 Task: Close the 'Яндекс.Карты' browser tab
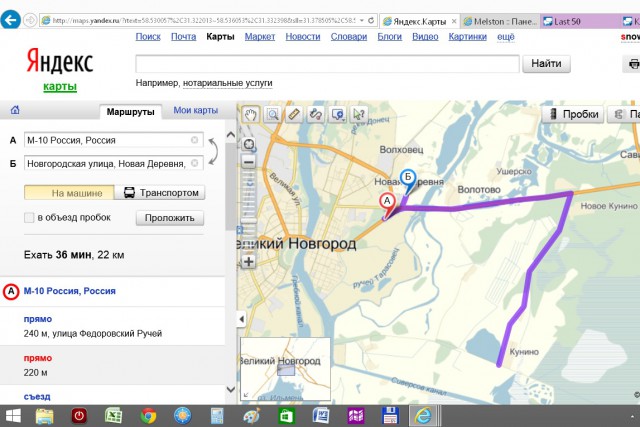click(x=454, y=21)
